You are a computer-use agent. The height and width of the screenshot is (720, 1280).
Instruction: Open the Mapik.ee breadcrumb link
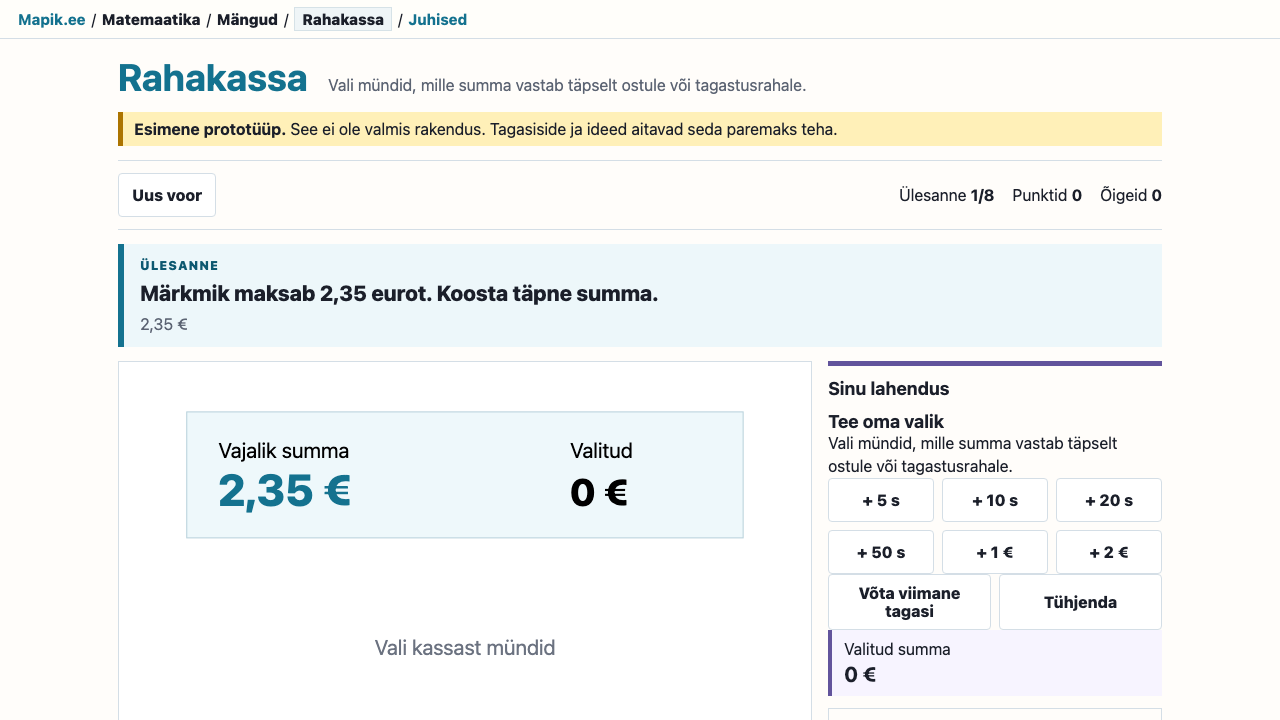[x=52, y=20]
